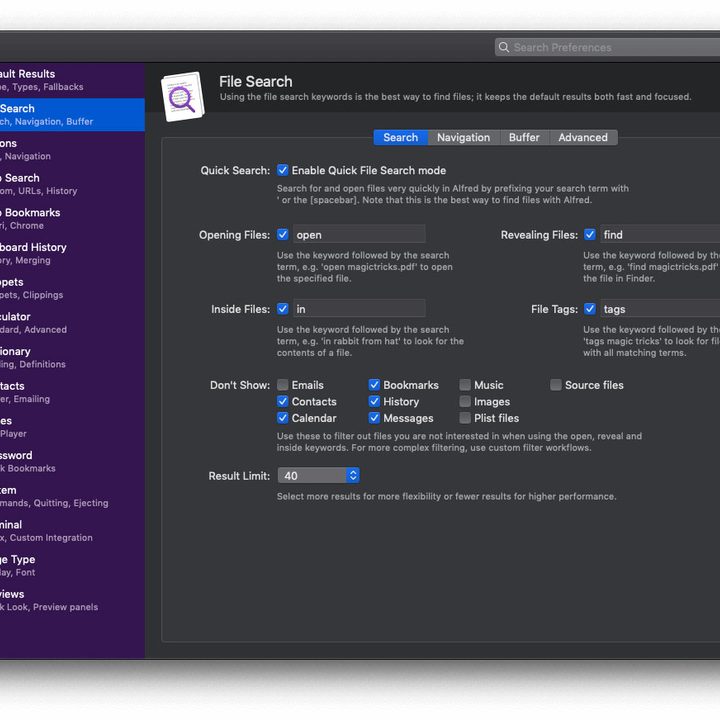The image size is (720, 720).
Task: Click the 'Quick Search:' label
Action: (x=235, y=170)
